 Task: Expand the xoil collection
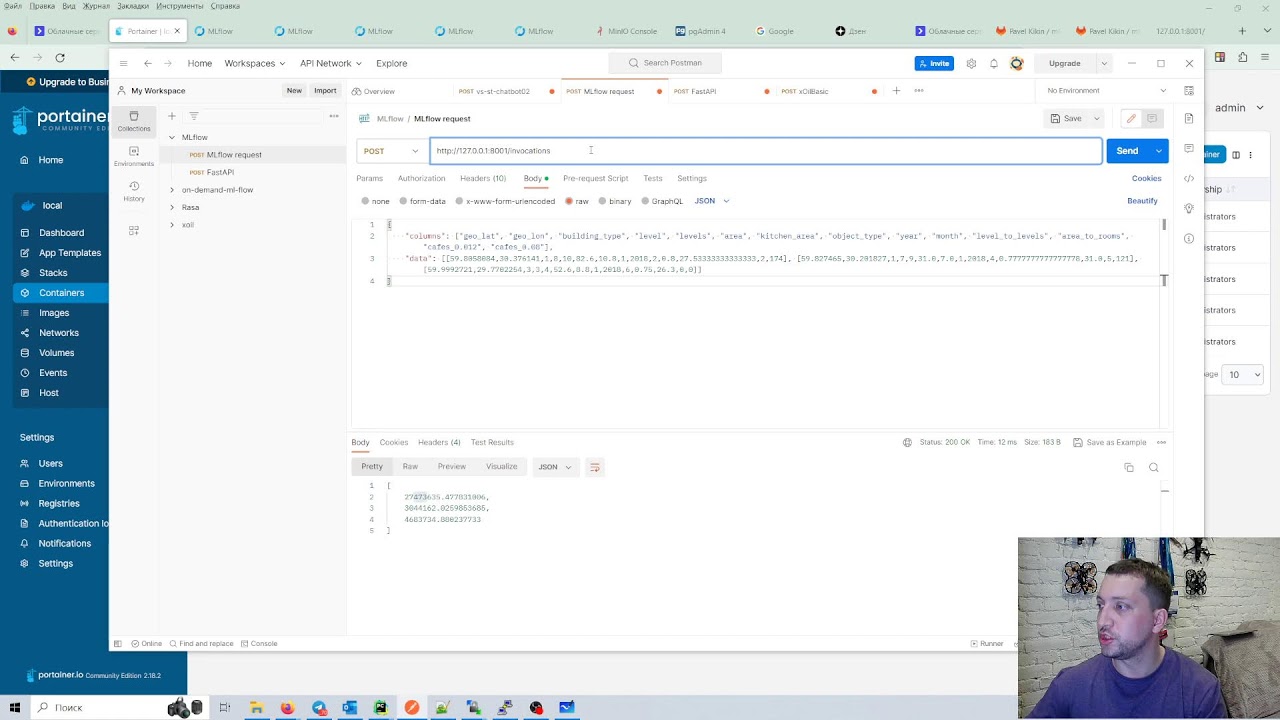172,225
